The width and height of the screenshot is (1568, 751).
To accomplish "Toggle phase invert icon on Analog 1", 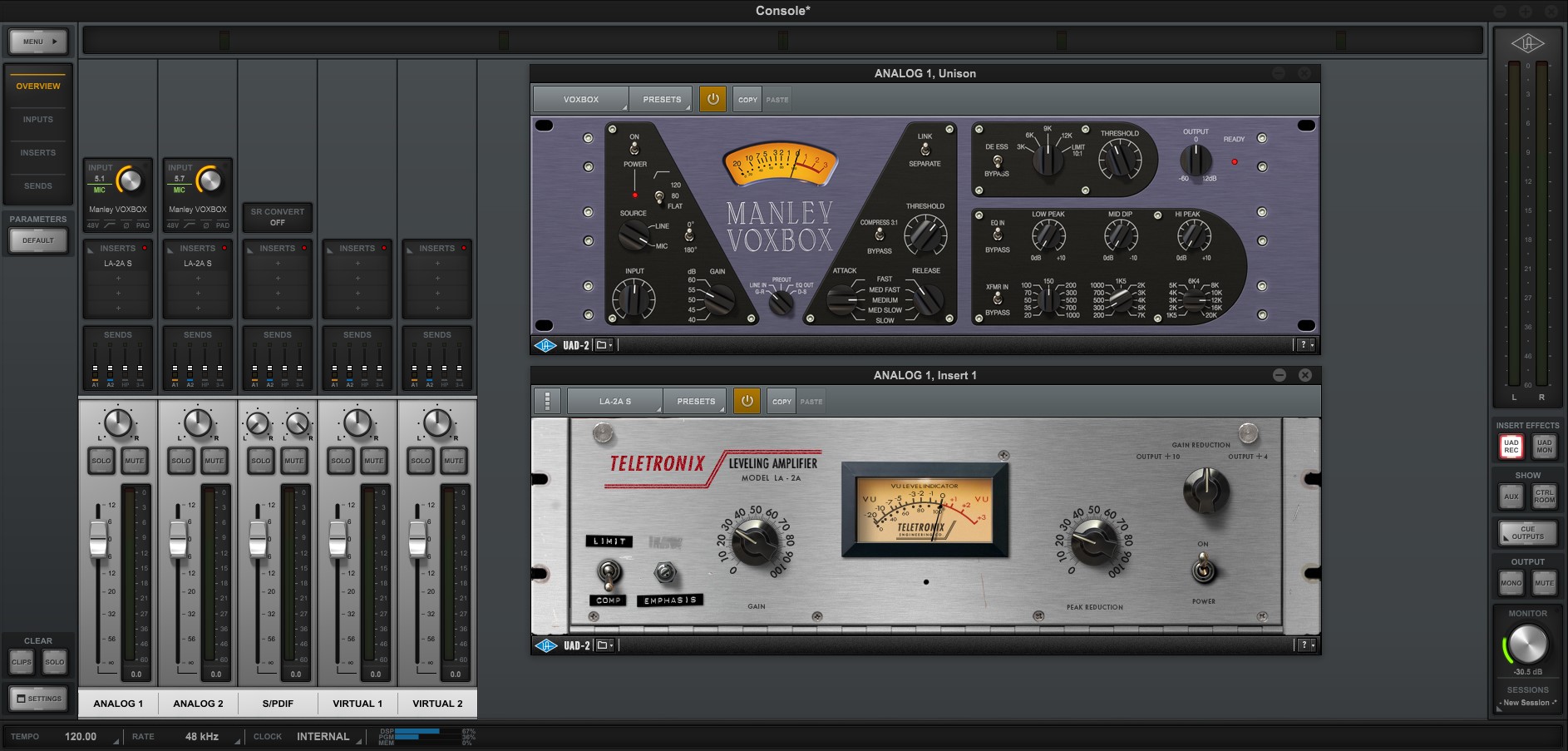I will click(126, 225).
